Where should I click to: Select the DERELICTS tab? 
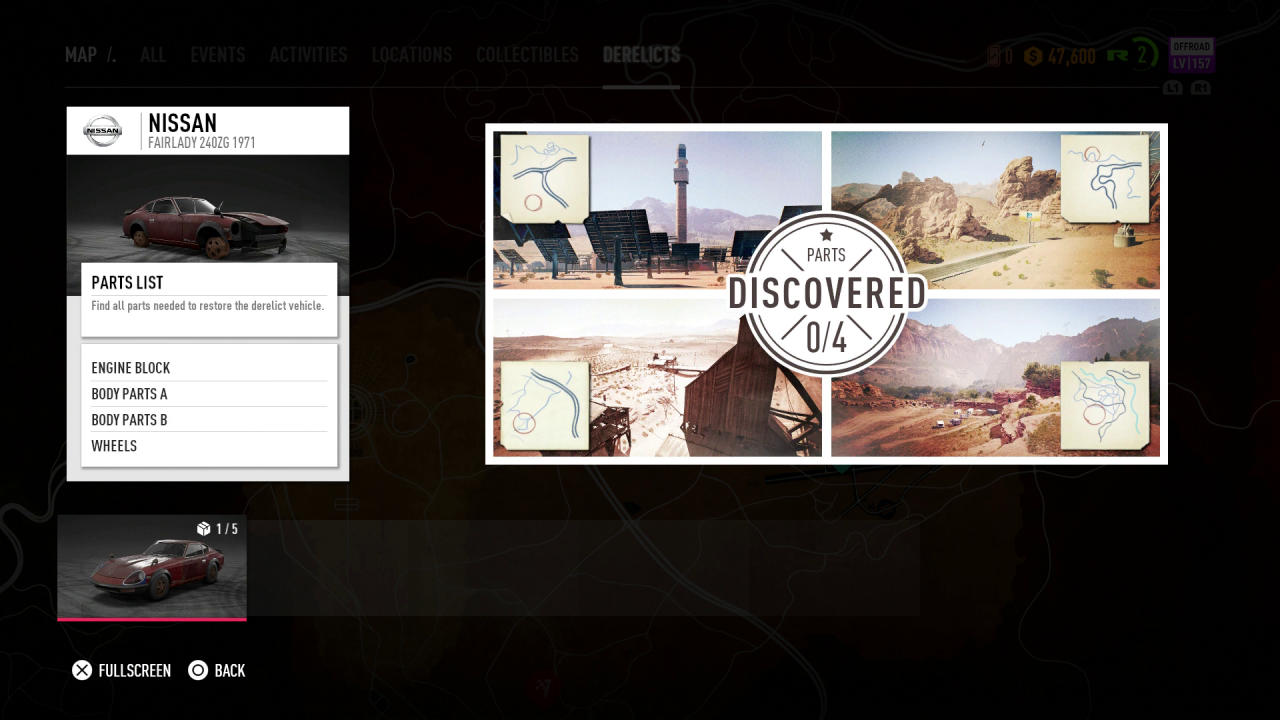click(641, 55)
